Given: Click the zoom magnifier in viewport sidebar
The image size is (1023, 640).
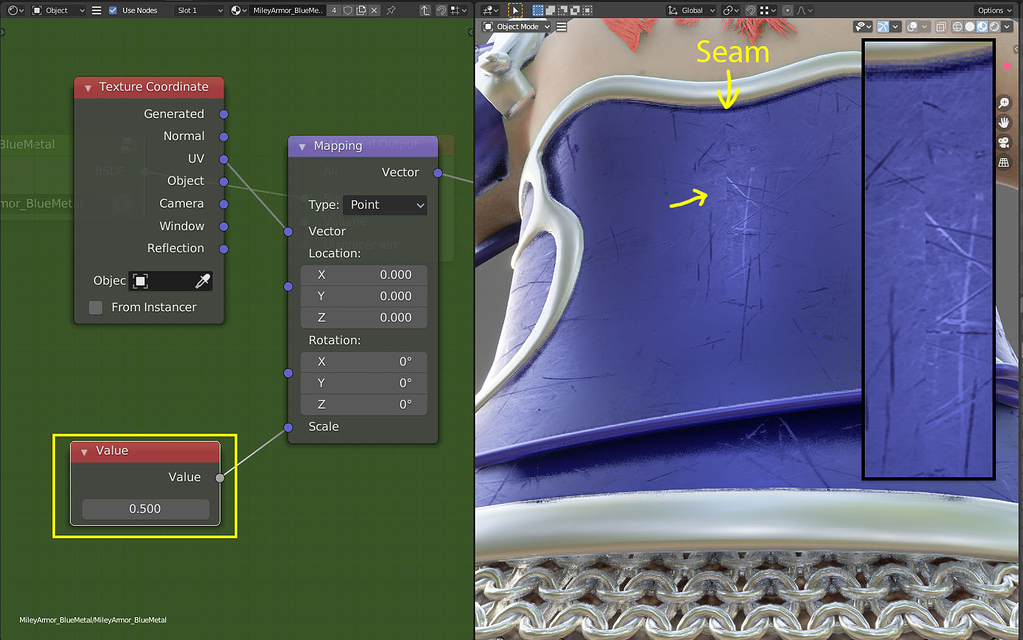Looking at the screenshot, I should 1004,103.
